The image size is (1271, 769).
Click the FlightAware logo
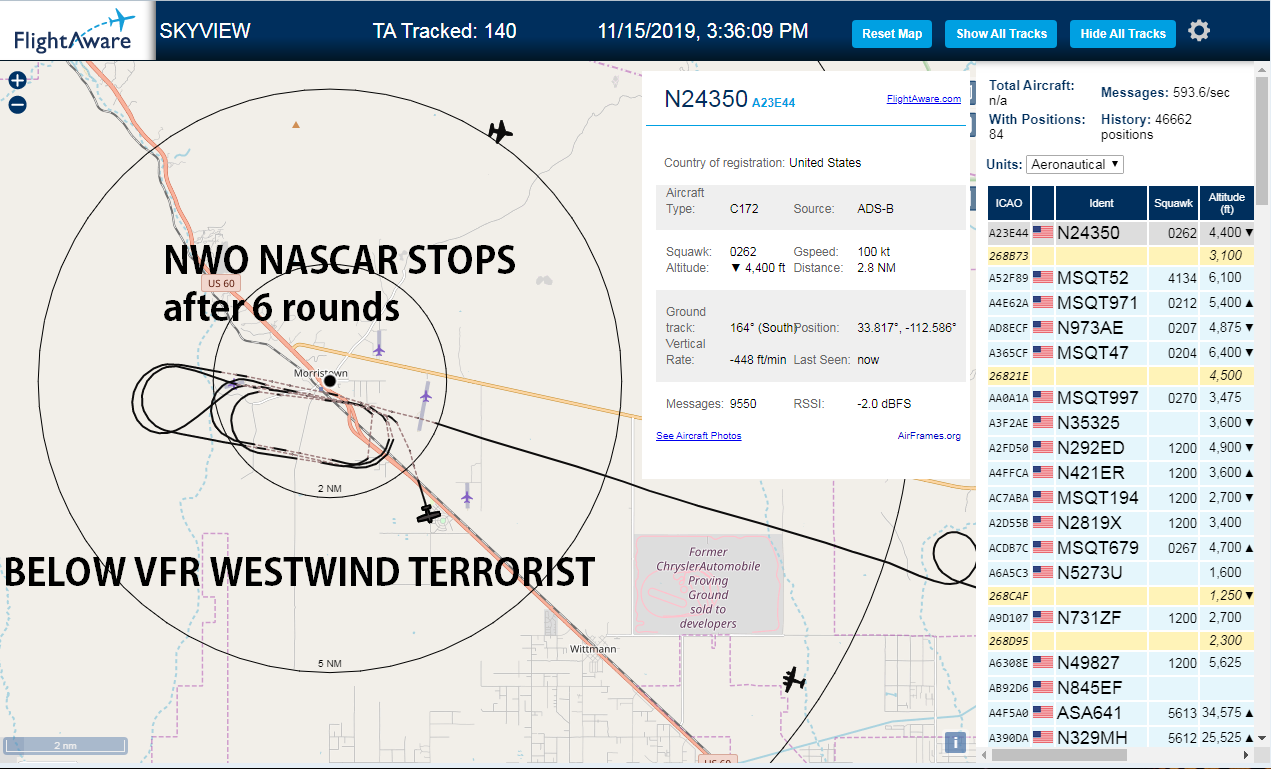[x=76, y=30]
